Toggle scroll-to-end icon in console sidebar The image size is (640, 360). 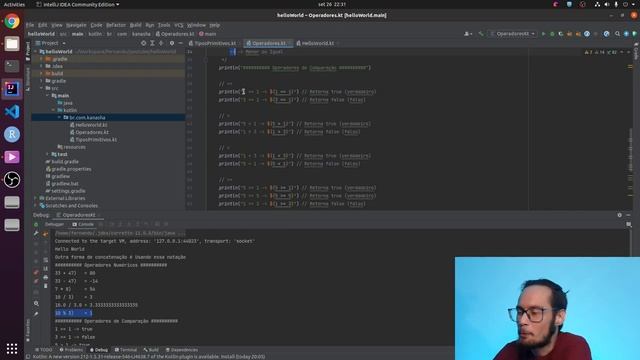pyautogui.click(x=45, y=269)
